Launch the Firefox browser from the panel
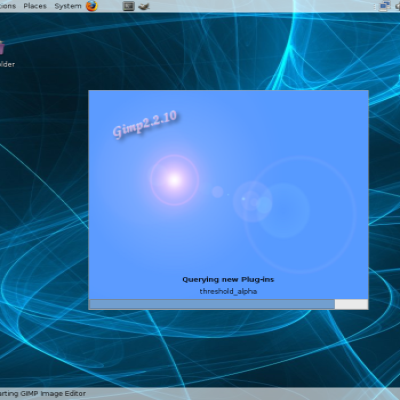Screen dimensions: 400x400 (x=92, y=6)
